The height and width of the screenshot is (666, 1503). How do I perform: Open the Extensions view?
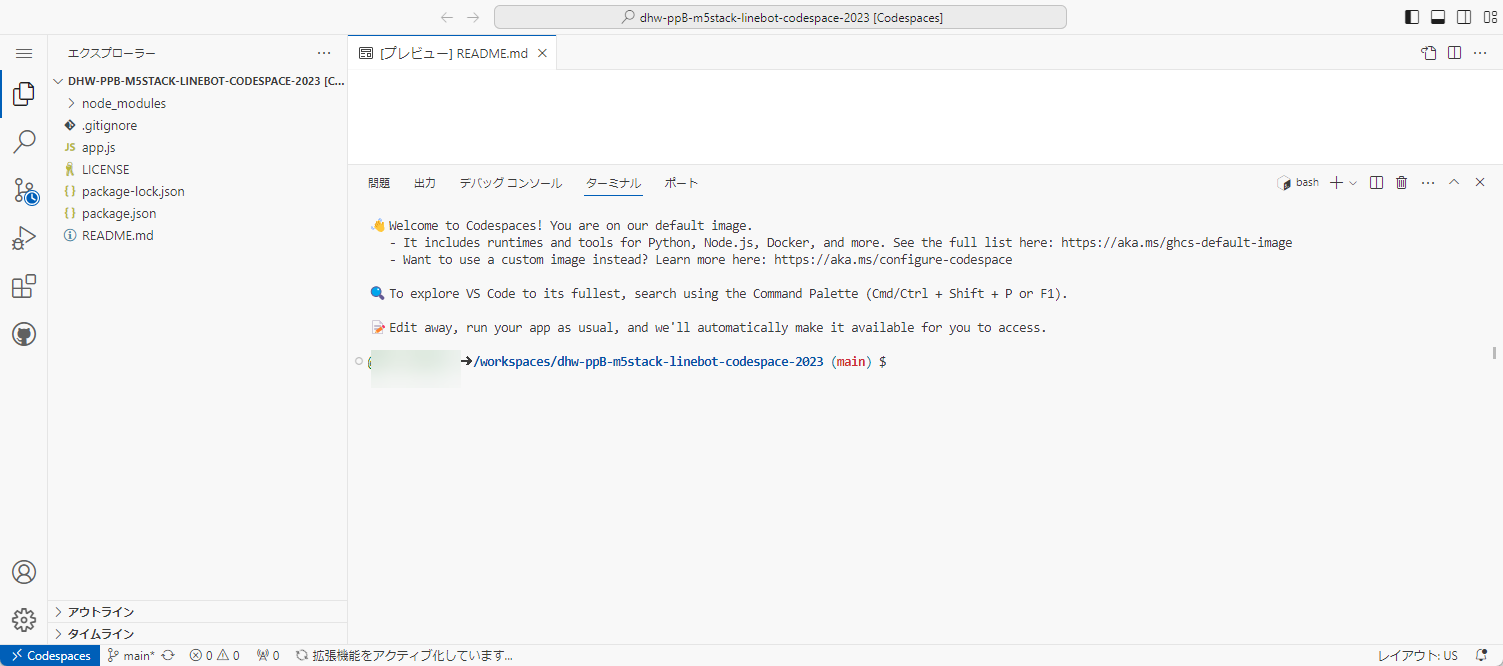coord(24,286)
